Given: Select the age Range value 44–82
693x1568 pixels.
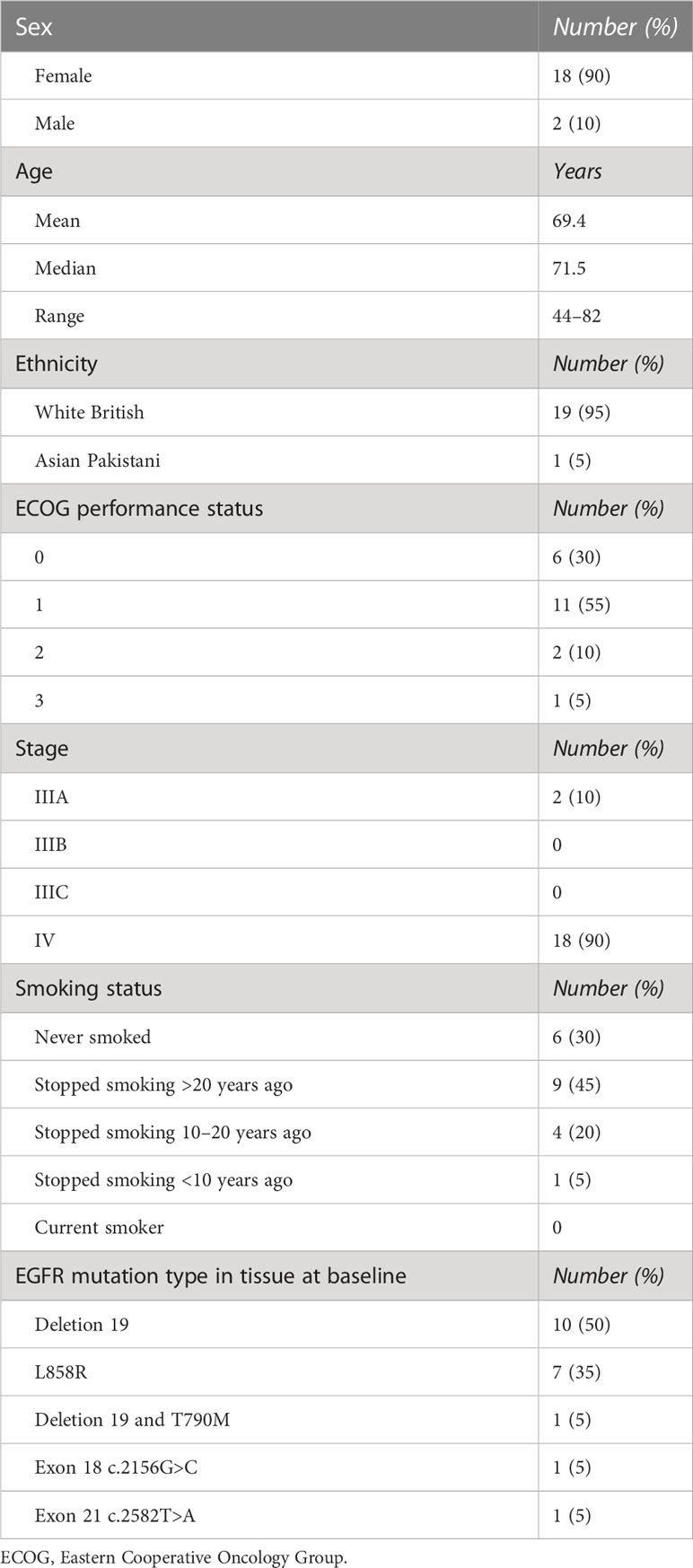Looking at the screenshot, I should 576,316.
